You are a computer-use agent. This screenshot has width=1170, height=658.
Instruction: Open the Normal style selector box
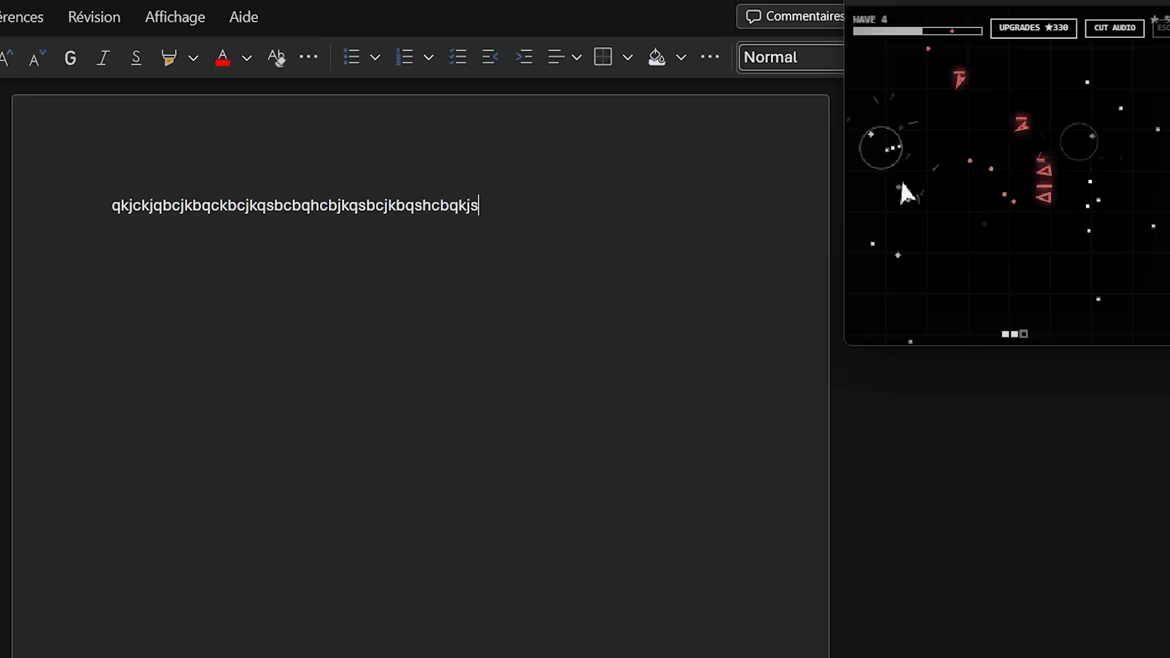click(x=791, y=57)
